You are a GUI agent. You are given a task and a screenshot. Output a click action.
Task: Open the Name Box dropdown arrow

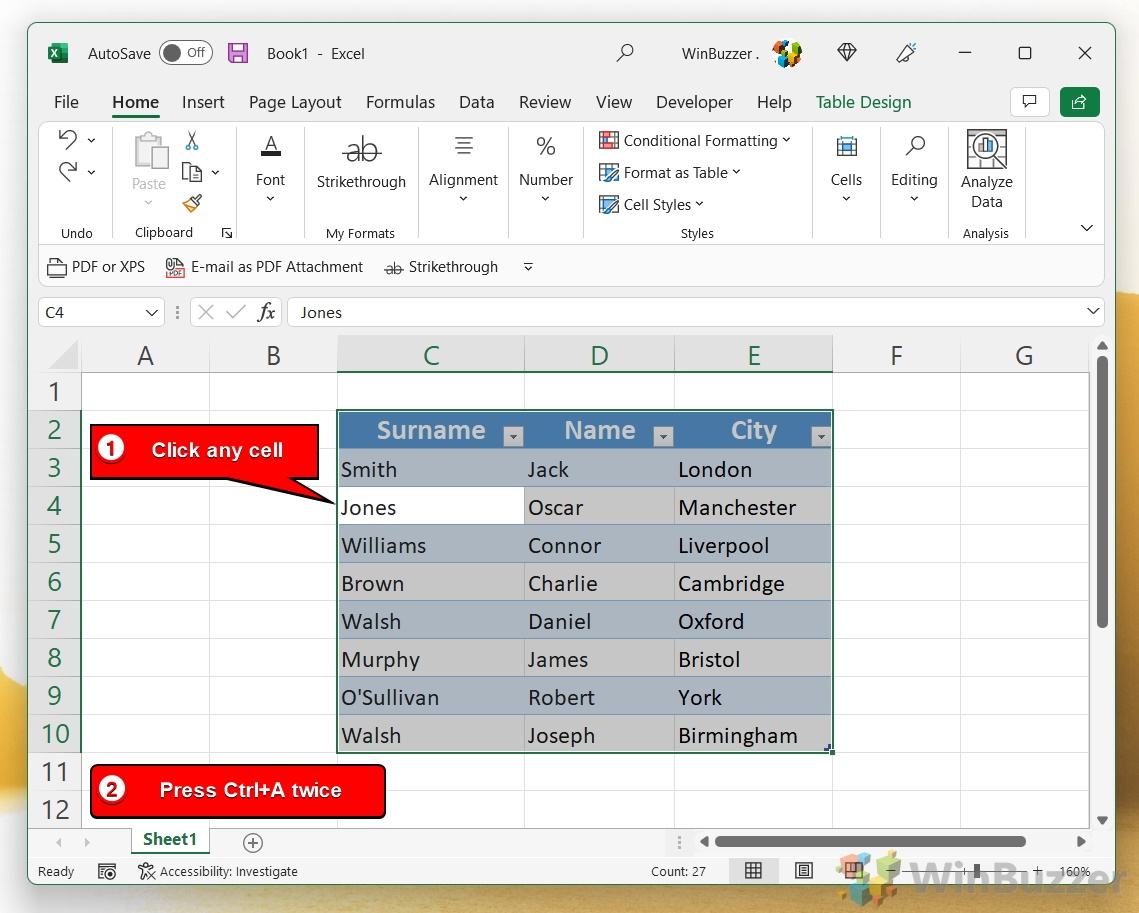point(151,312)
